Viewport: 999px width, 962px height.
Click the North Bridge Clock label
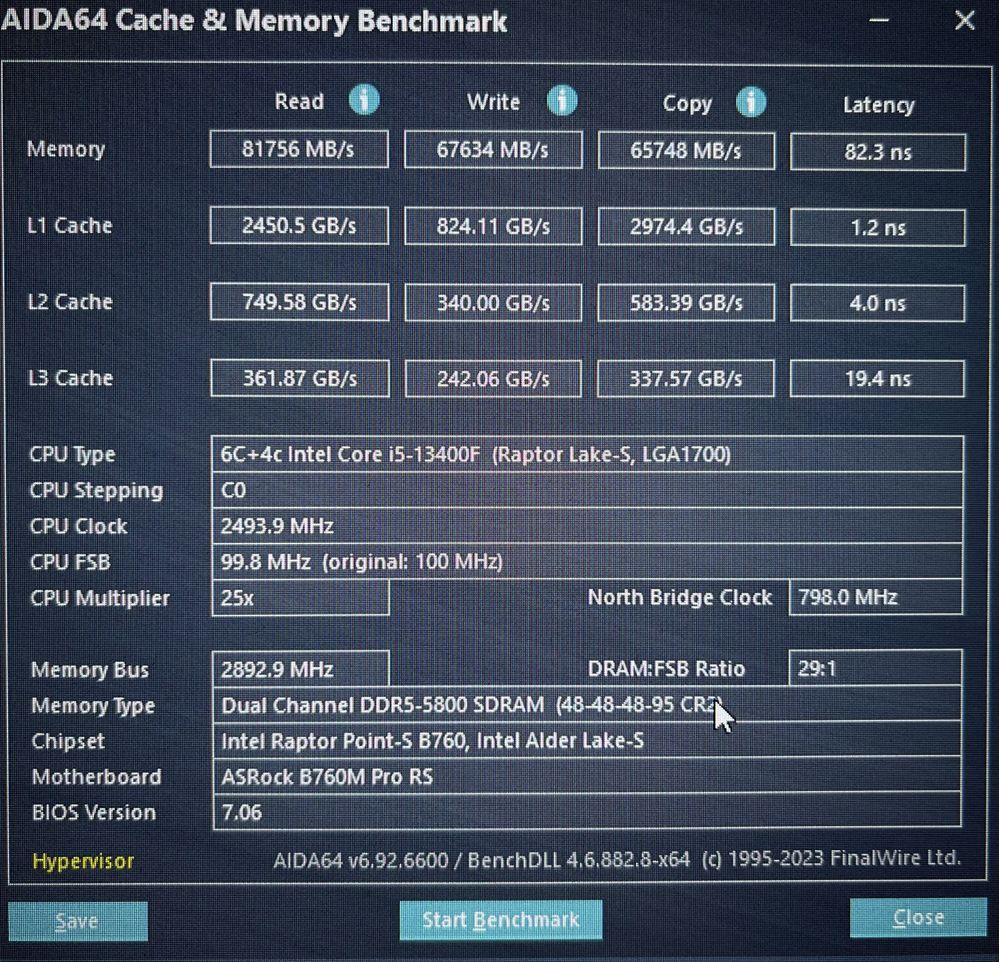[x=680, y=597]
